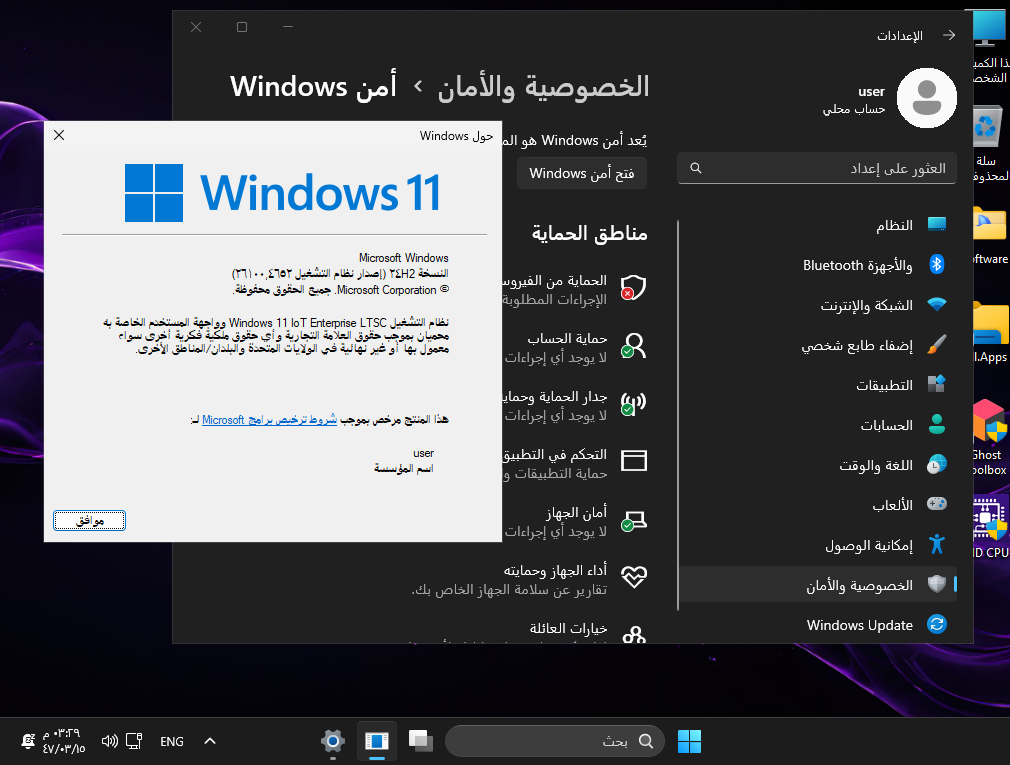This screenshot has width=1010, height=765.
Task: Maximize the Settings window
Action: pos(242,27)
